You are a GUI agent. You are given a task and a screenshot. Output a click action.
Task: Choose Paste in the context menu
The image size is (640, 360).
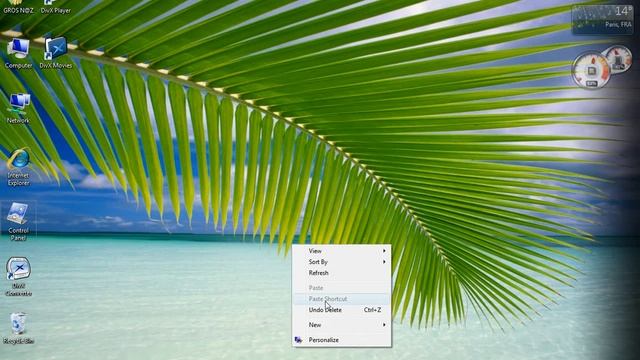tap(342, 288)
